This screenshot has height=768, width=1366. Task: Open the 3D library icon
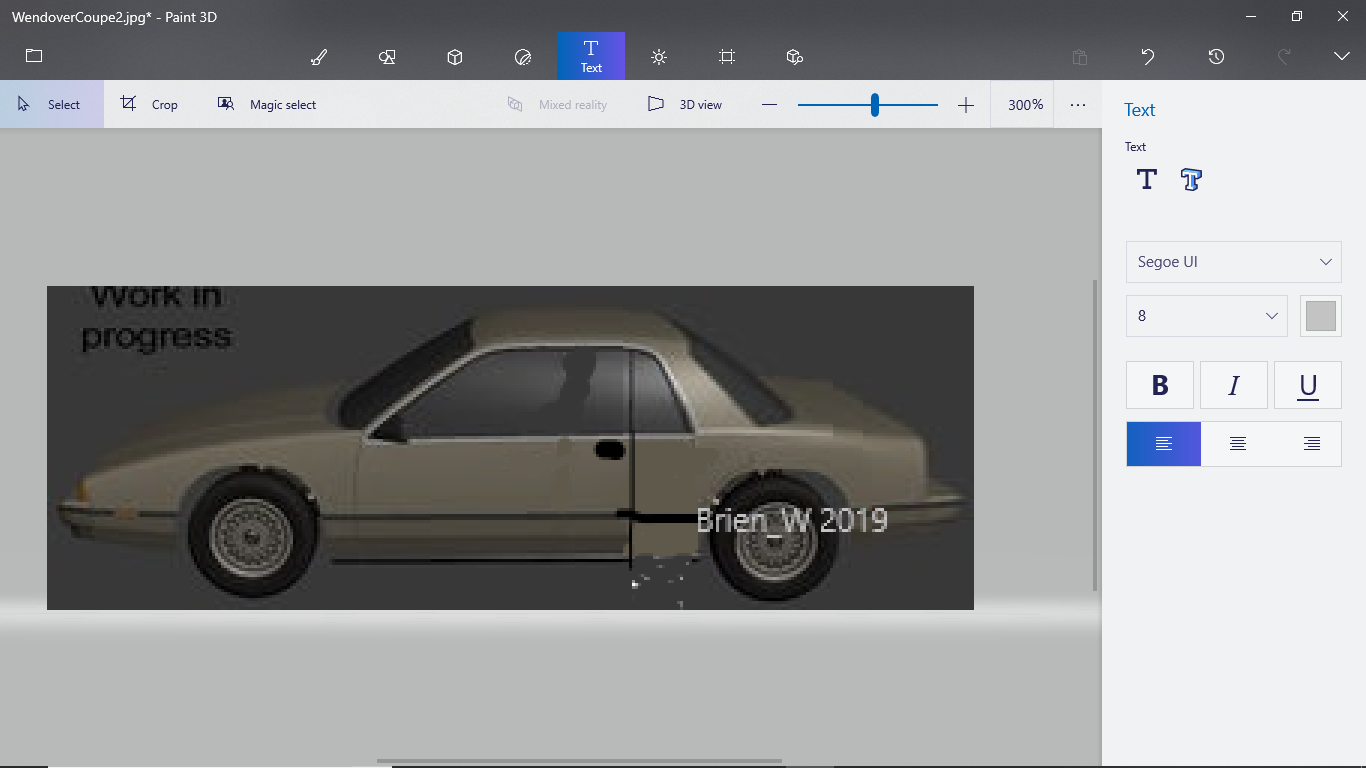click(795, 57)
